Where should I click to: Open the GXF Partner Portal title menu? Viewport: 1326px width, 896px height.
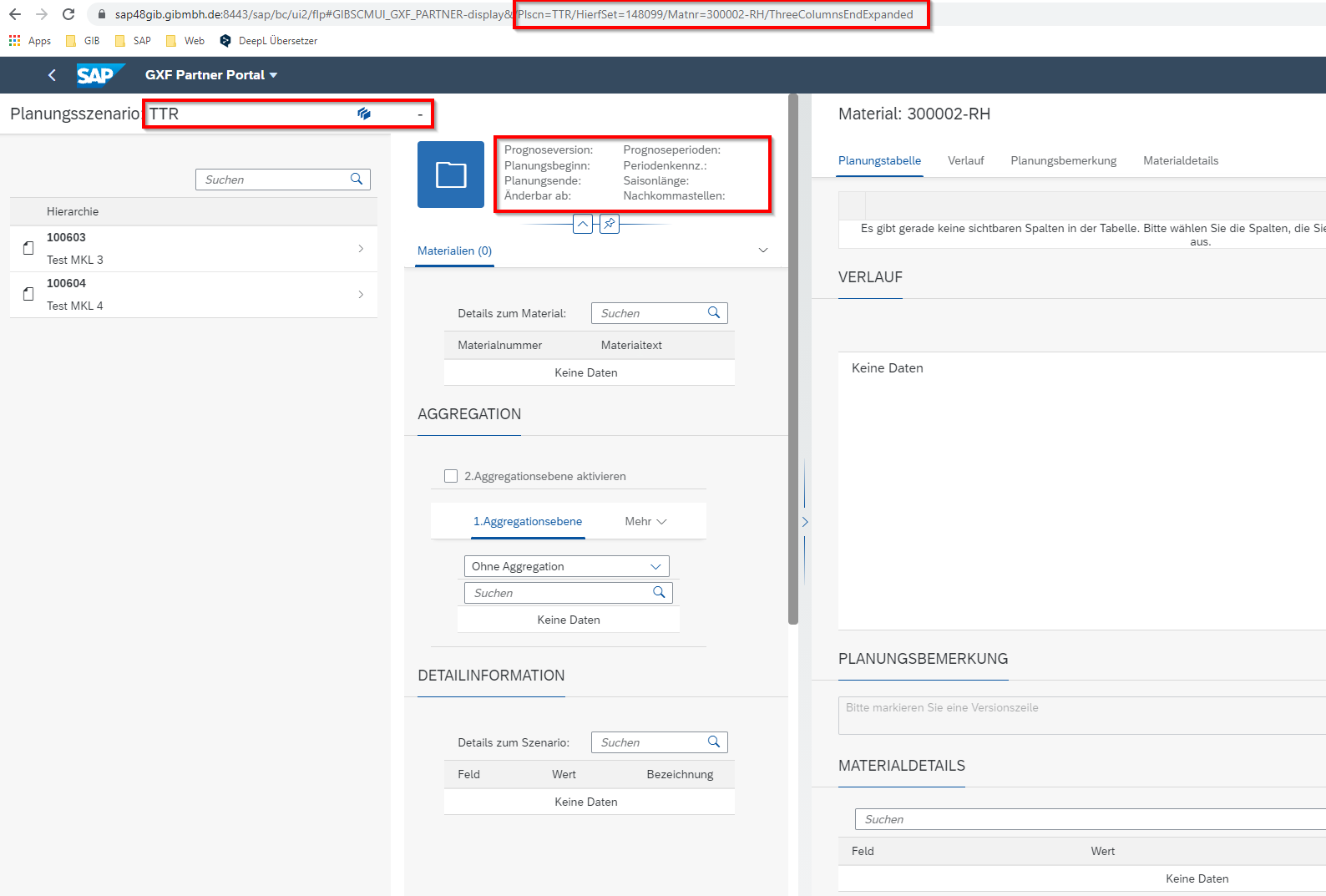(210, 75)
